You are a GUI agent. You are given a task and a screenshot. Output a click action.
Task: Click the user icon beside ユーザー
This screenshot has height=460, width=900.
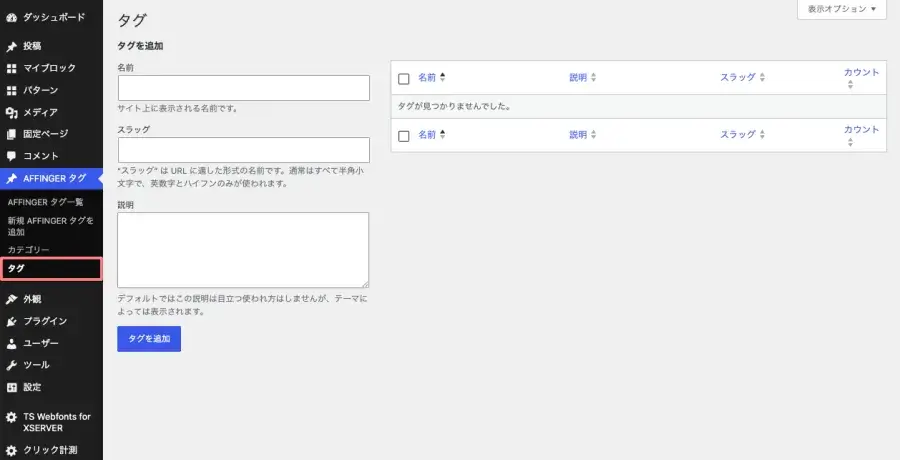[x=11, y=343]
